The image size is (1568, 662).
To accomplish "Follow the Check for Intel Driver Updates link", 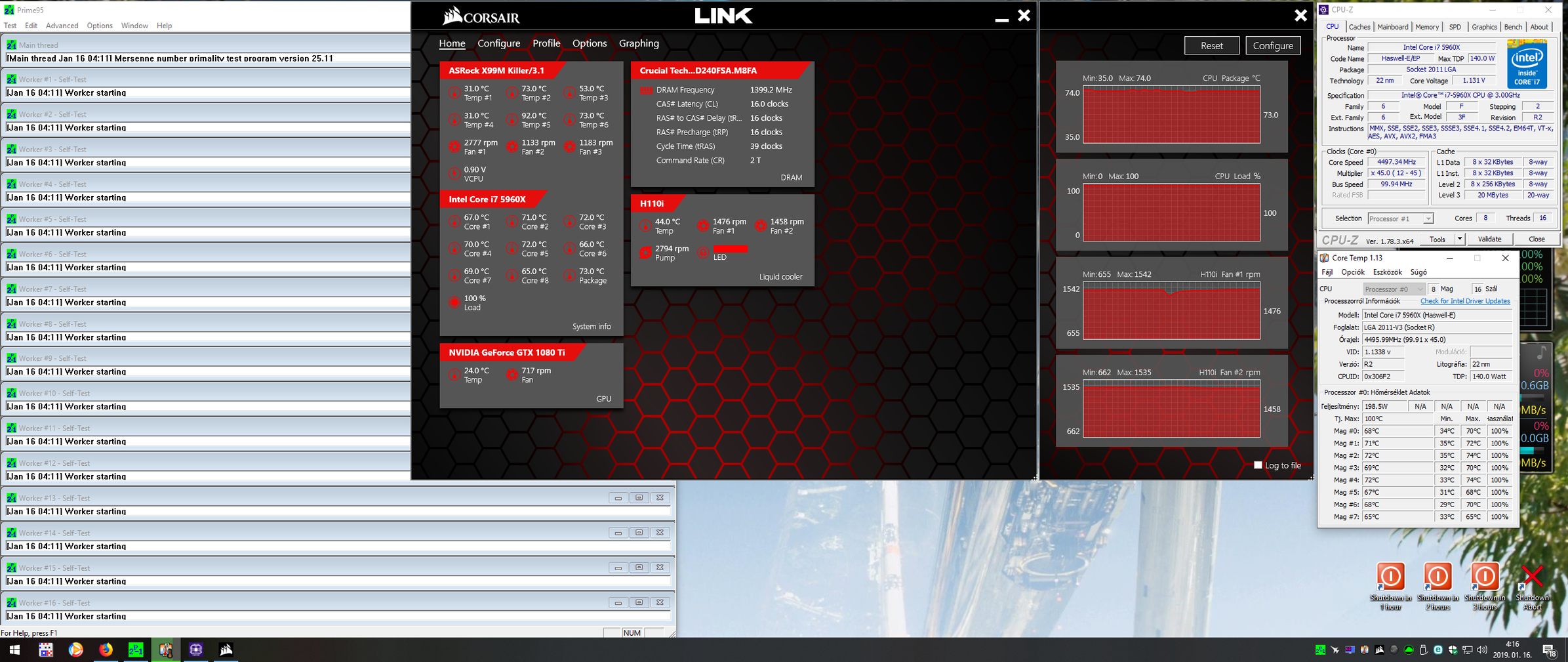I will pyautogui.click(x=1465, y=301).
